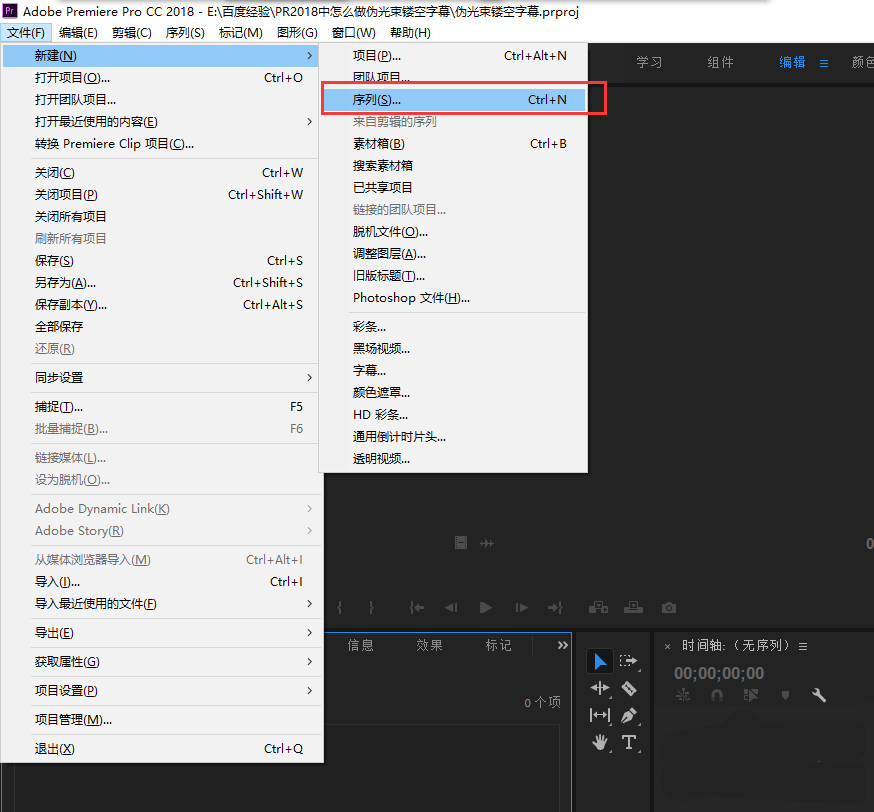Open the 剪辑(C) menu

pos(132,32)
